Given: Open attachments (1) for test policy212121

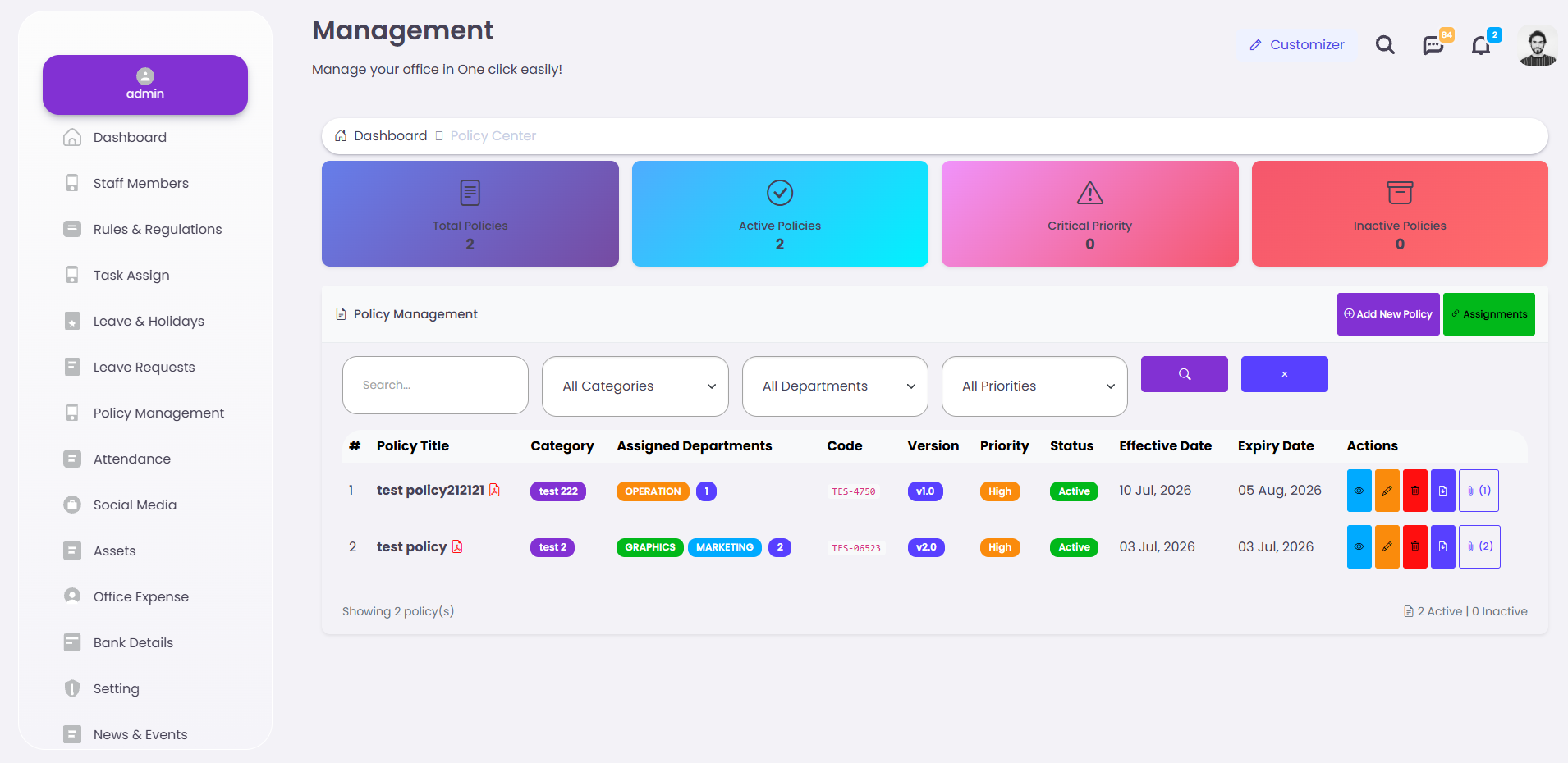Looking at the screenshot, I should tap(1479, 491).
